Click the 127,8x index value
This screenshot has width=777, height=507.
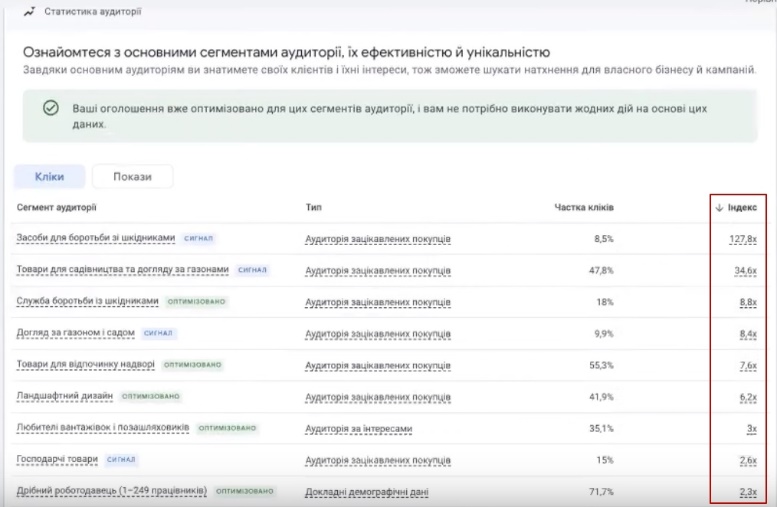pyautogui.click(x=743, y=239)
